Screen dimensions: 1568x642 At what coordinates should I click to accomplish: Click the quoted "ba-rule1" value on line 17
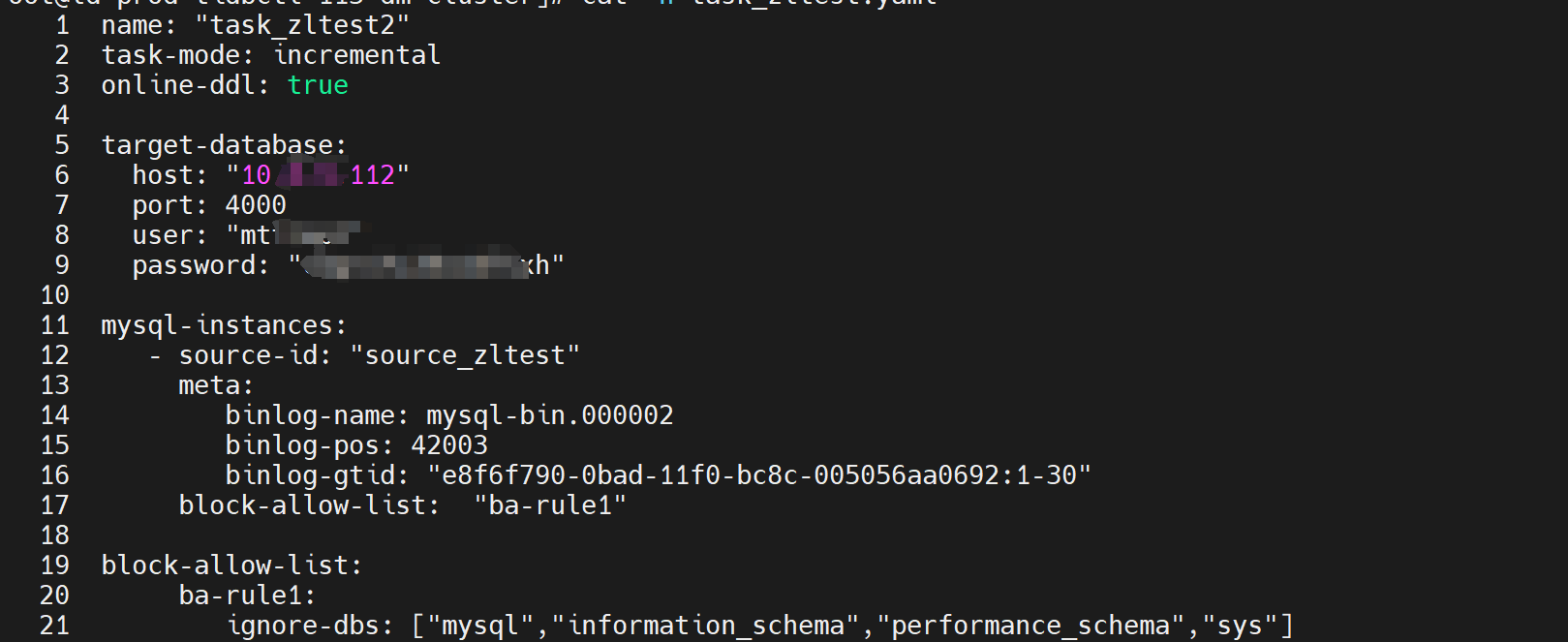pyautogui.click(x=550, y=505)
